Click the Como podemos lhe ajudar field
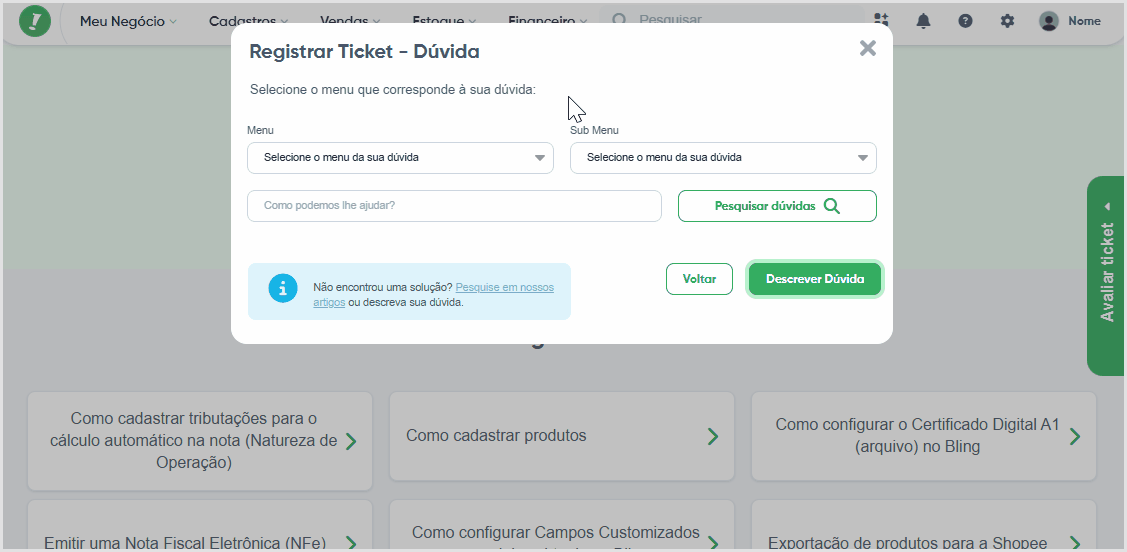The height and width of the screenshot is (552, 1127). [x=454, y=206]
